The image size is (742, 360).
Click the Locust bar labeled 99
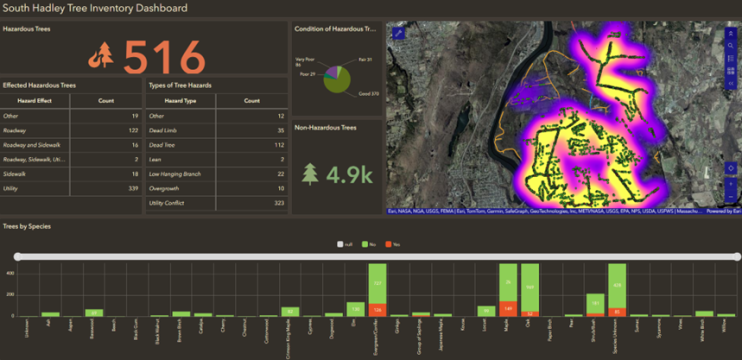click(x=486, y=311)
